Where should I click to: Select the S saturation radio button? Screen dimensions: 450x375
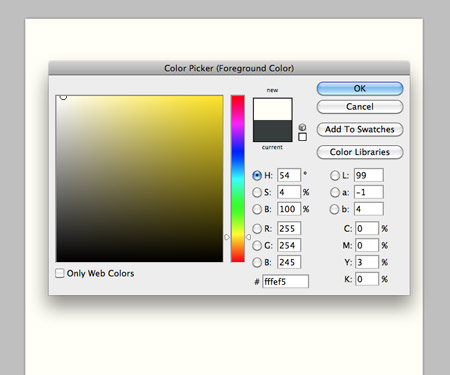(x=257, y=192)
